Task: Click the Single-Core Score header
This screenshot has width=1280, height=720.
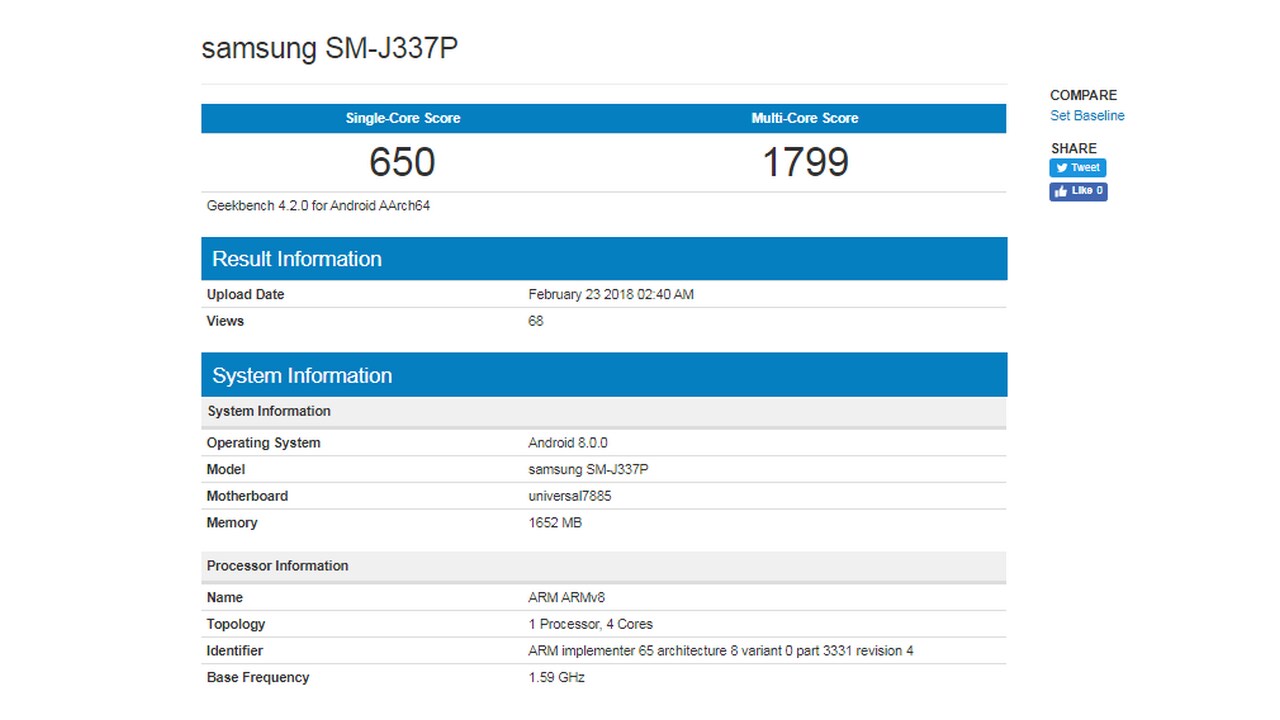Action: [403, 118]
